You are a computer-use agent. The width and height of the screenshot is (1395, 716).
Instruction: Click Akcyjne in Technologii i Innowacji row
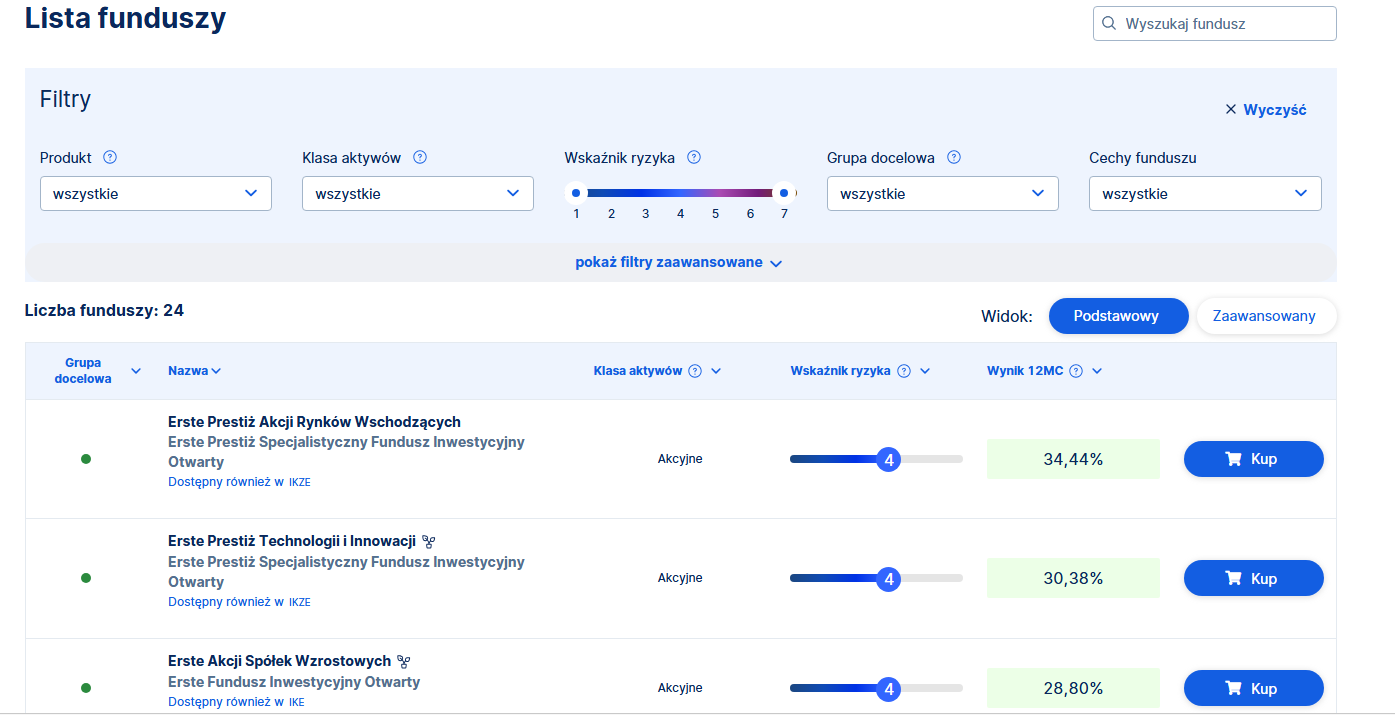point(680,578)
